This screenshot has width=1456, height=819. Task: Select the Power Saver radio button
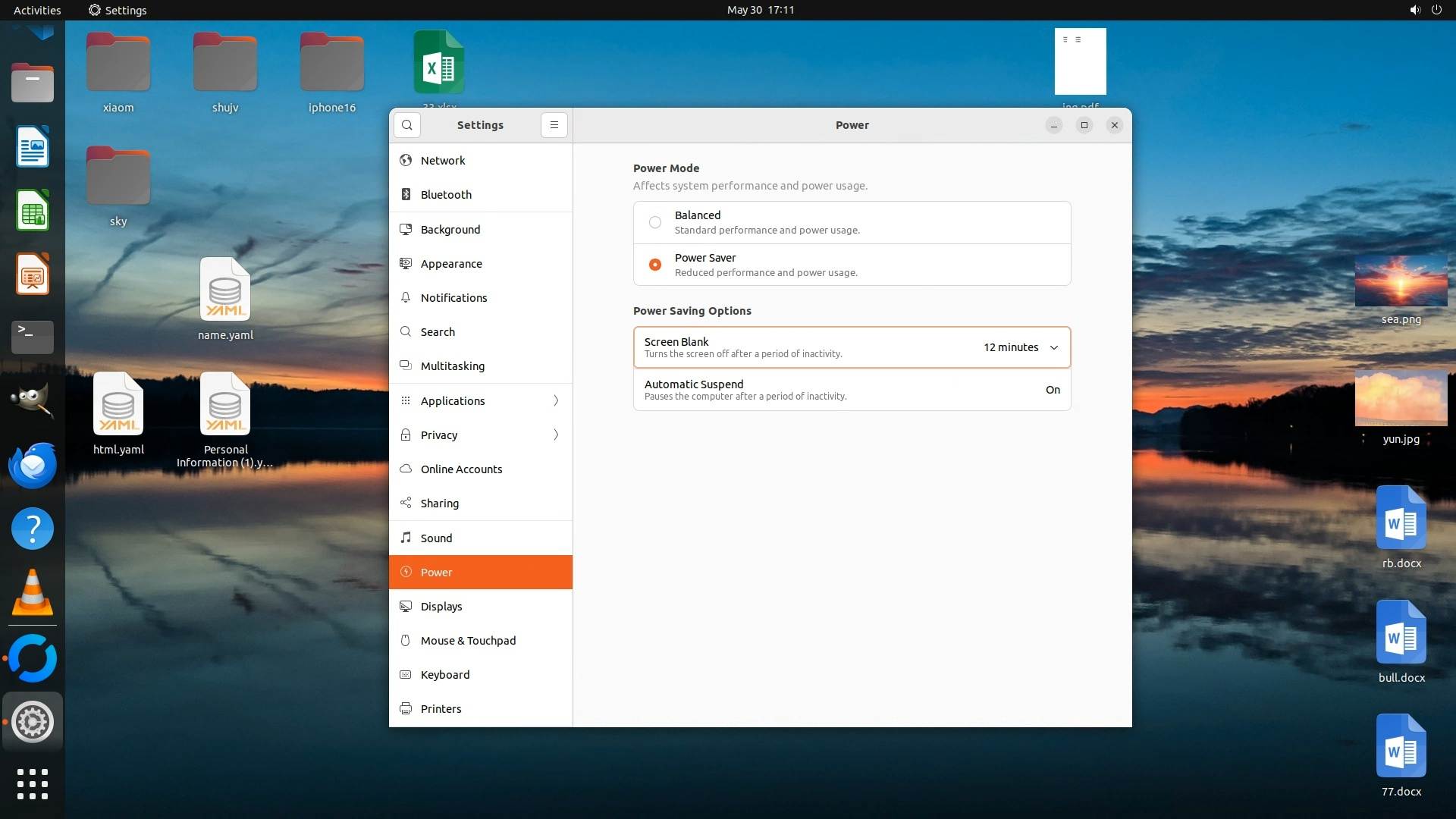655,265
